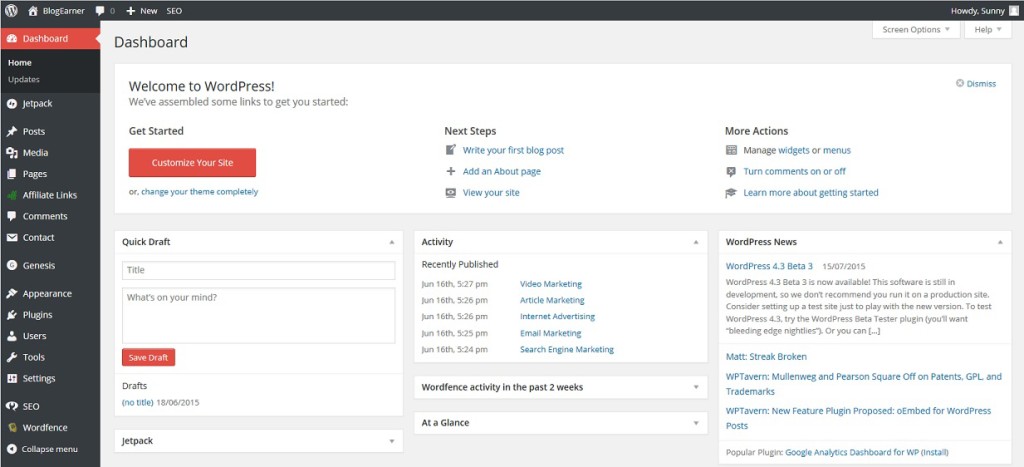Click the Contact envelope icon
1024x467 pixels.
12,238
